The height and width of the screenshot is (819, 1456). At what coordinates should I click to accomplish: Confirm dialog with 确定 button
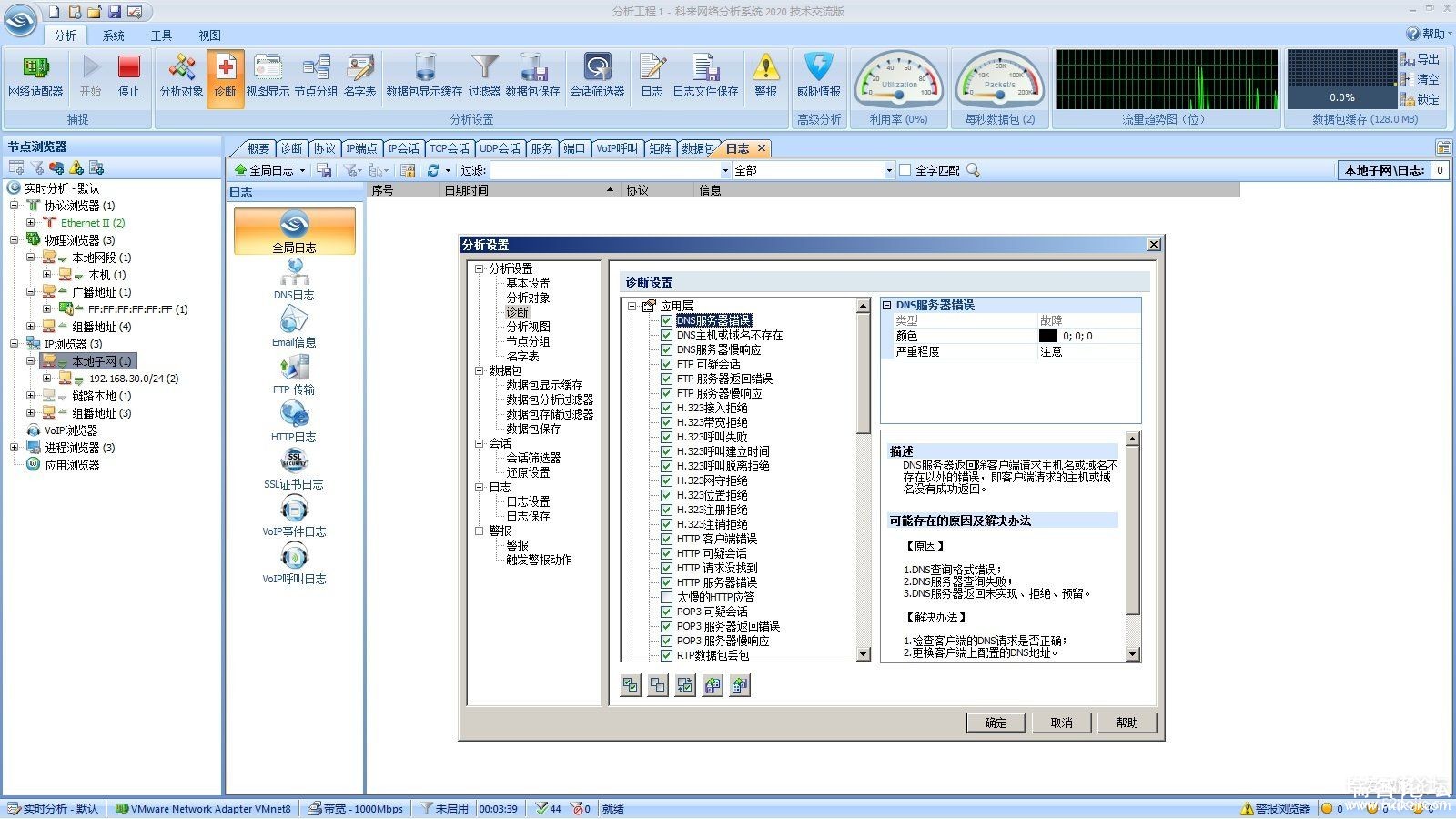pos(996,723)
